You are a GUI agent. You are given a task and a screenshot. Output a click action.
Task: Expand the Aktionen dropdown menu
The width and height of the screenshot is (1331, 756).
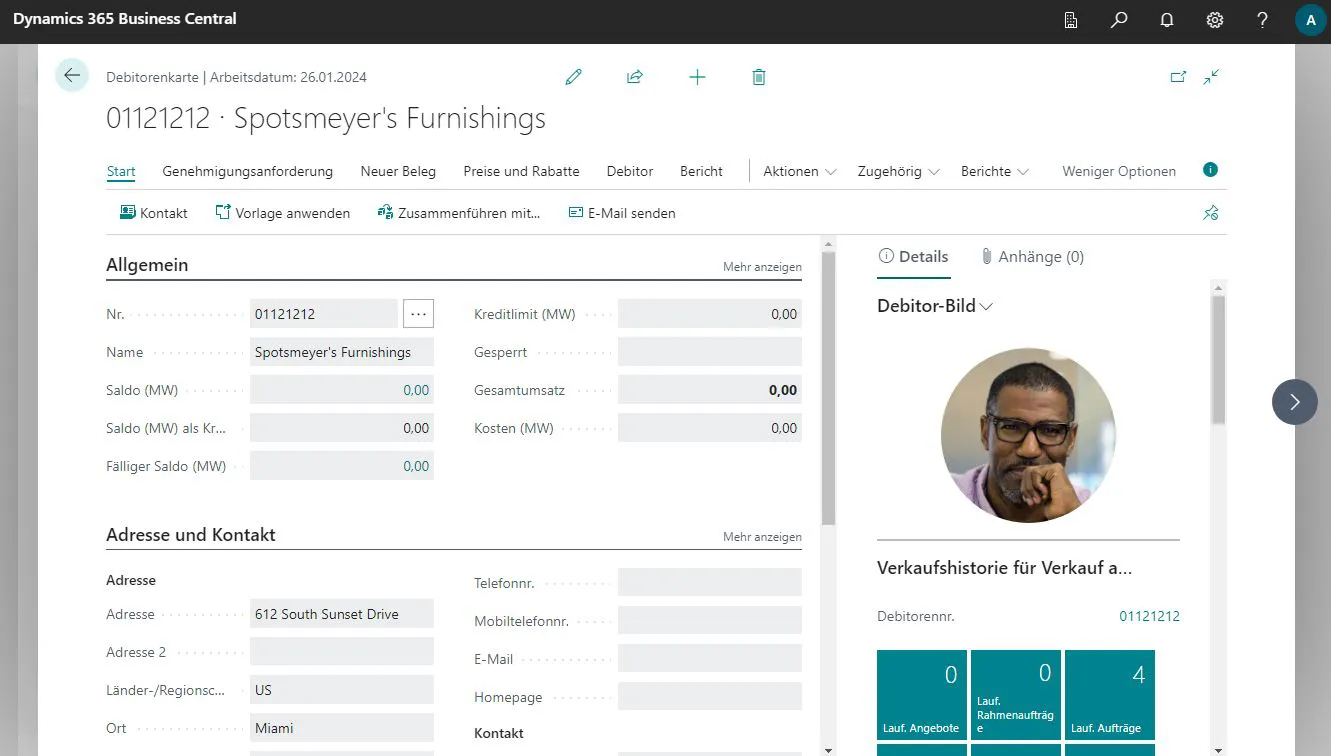pos(799,171)
